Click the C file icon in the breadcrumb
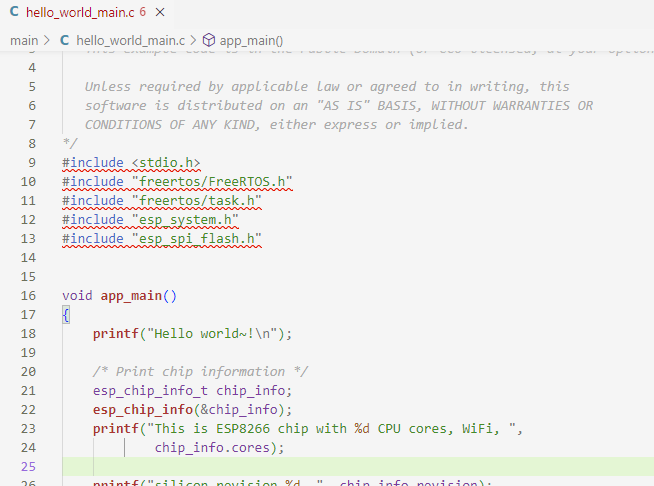Image resolution: width=654 pixels, height=486 pixels. point(66,41)
